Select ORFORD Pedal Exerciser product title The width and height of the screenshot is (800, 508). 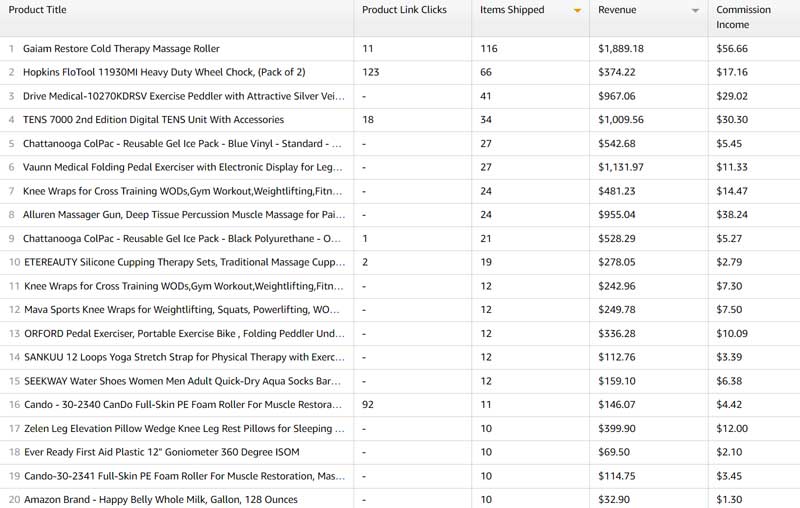point(184,333)
